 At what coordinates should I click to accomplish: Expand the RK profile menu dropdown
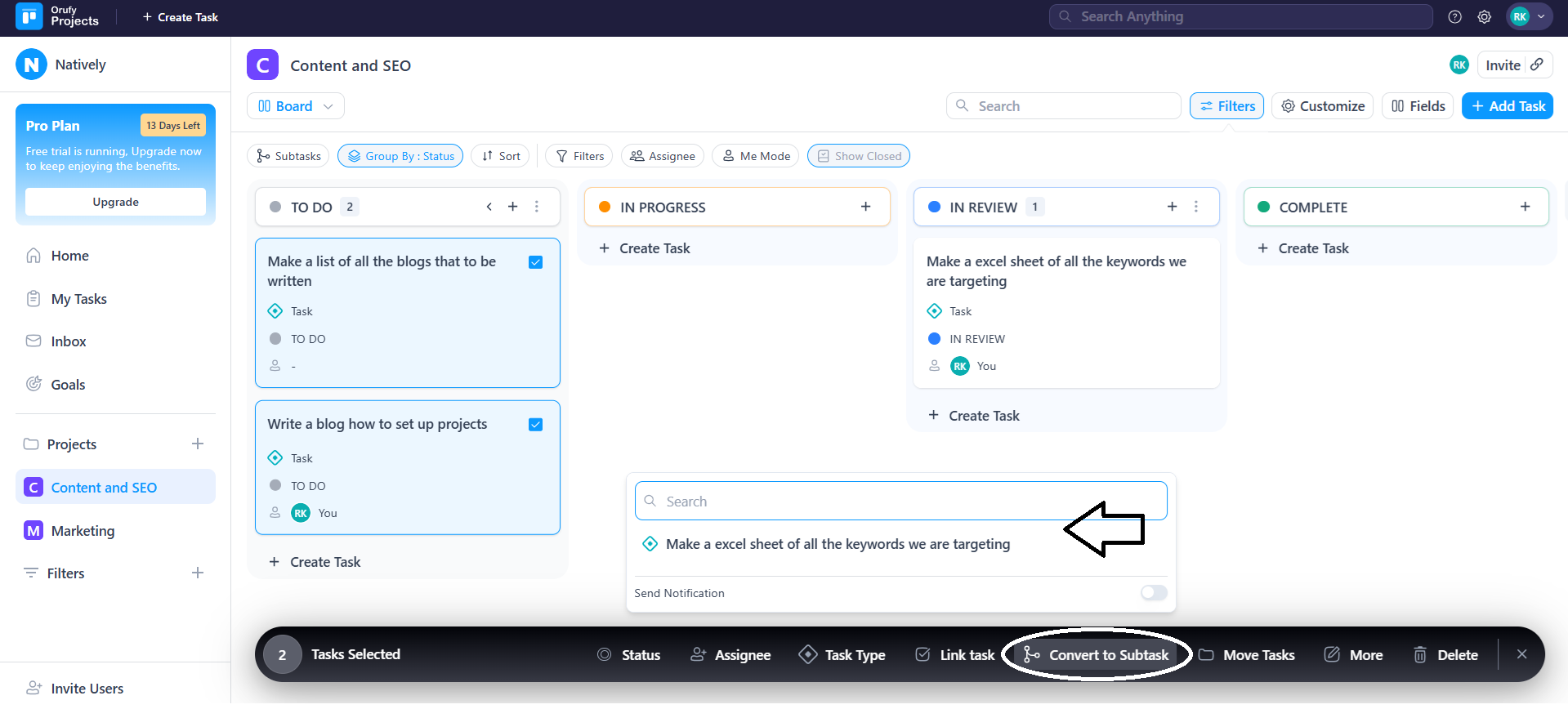(1529, 16)
